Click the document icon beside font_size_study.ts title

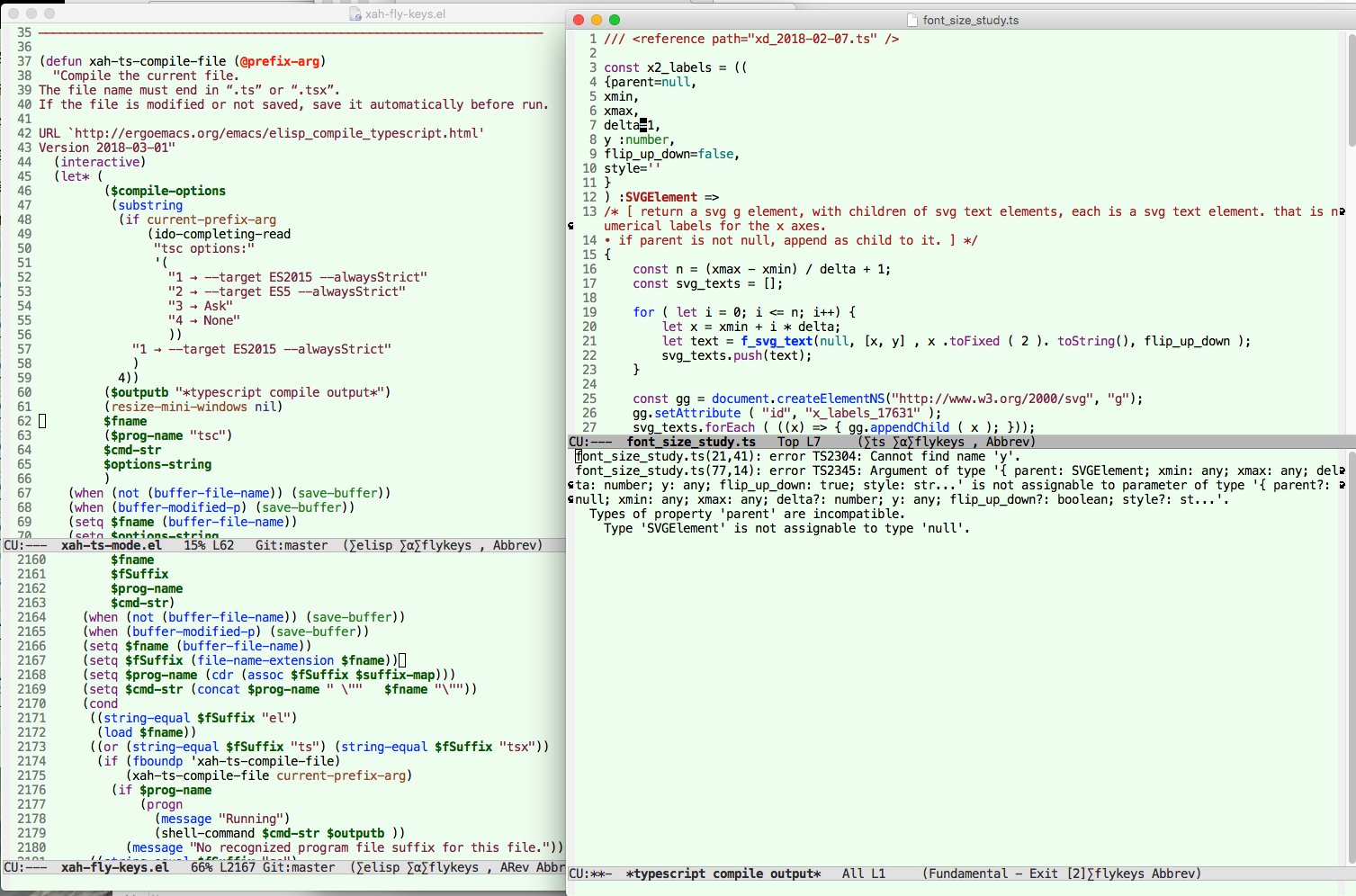click(x=913, y=20)
